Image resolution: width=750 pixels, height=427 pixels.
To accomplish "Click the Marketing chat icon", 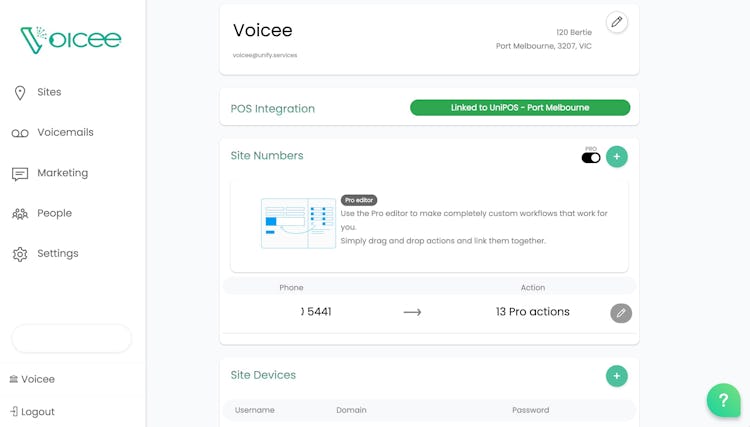I will pos(20,174).
